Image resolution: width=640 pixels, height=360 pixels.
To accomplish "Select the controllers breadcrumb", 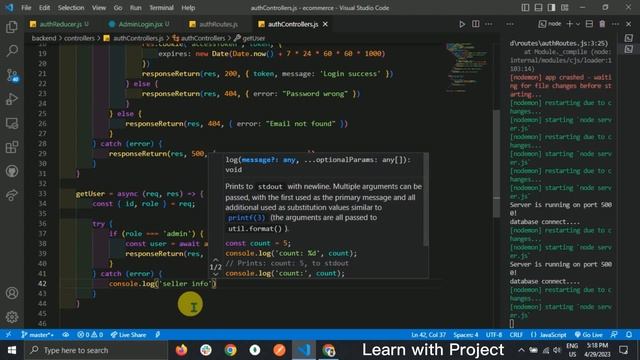I will pos(79,38).
